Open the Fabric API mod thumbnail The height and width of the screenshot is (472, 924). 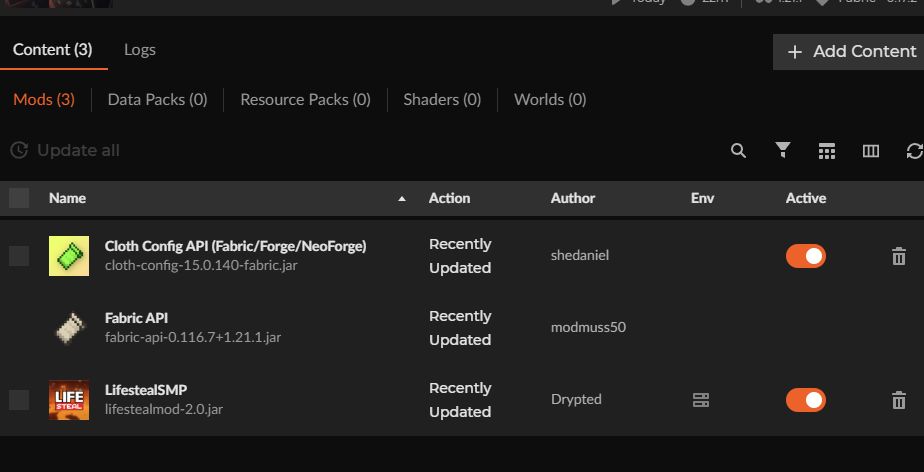tap(69, 328)
